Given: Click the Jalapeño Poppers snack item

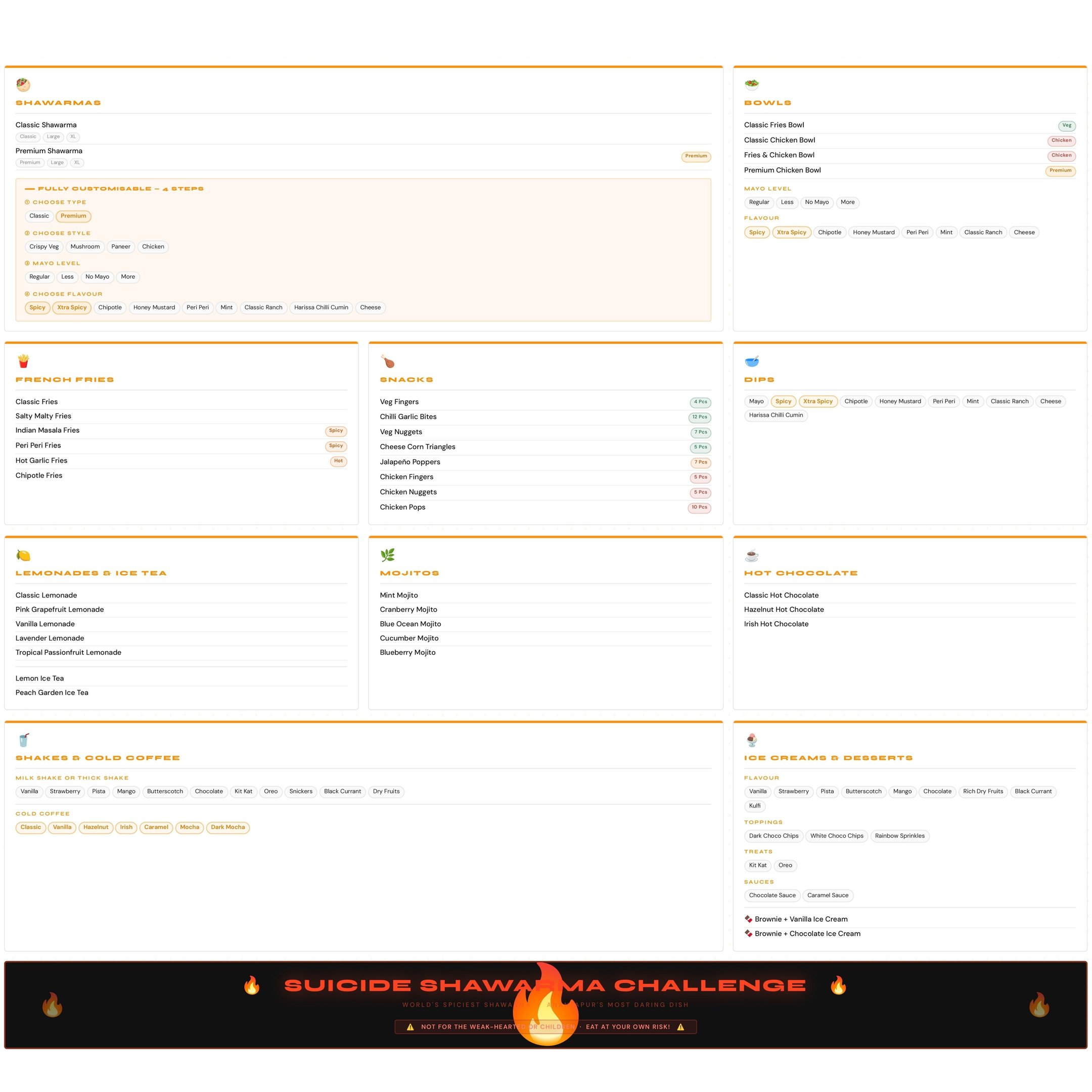Looking at the screenshot, I should point(410,462).
